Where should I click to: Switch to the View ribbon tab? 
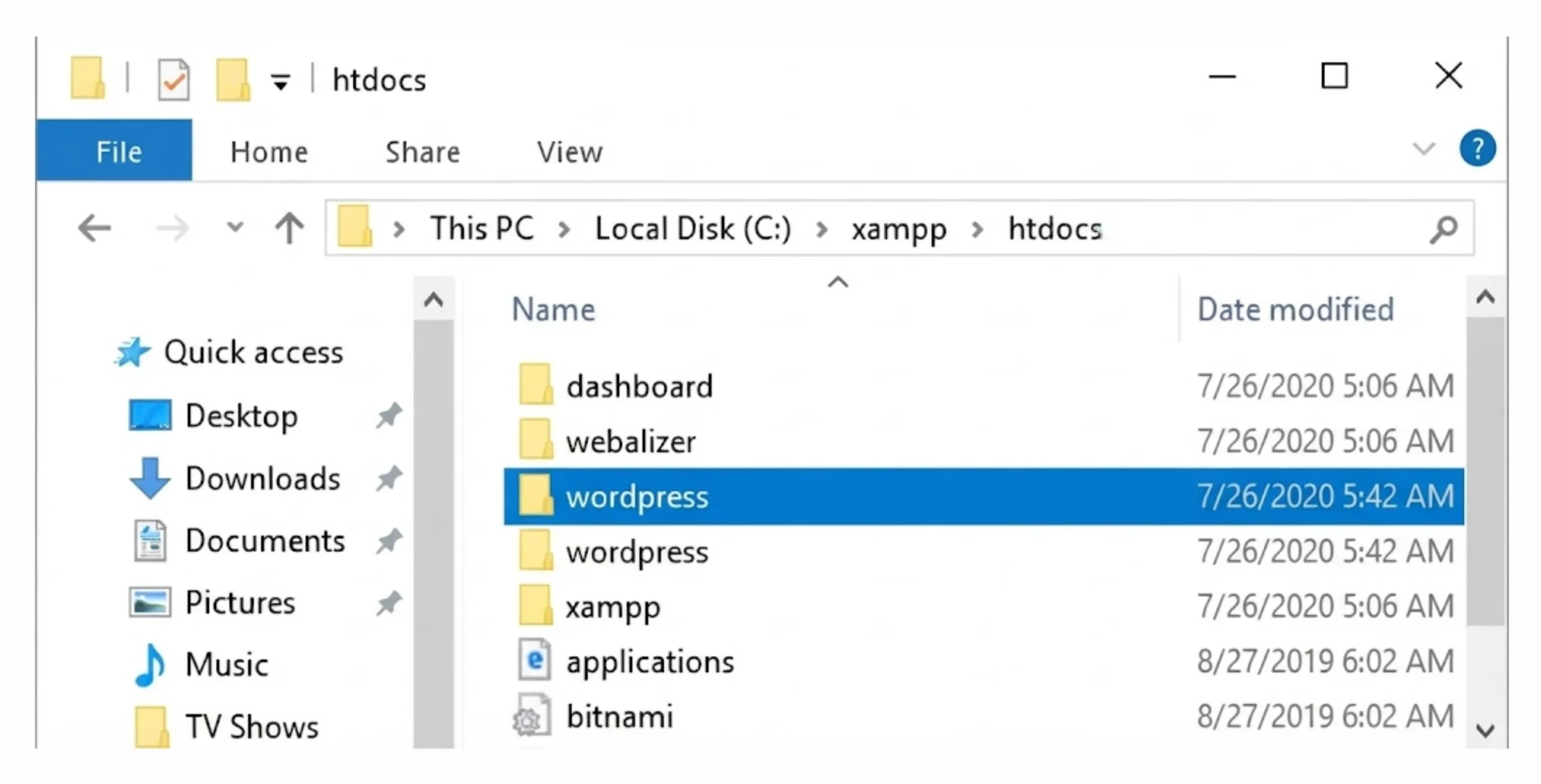click(569, 152)
